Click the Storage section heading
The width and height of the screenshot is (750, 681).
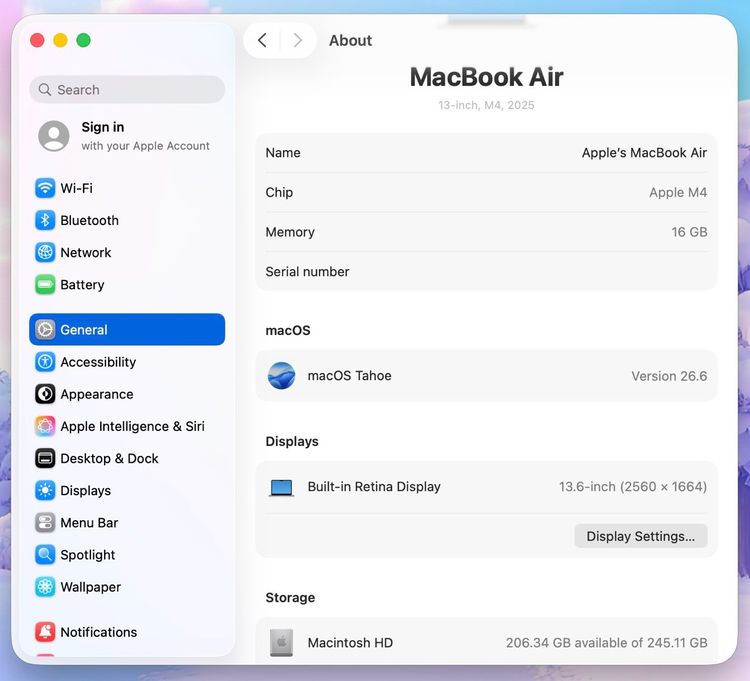290,597
